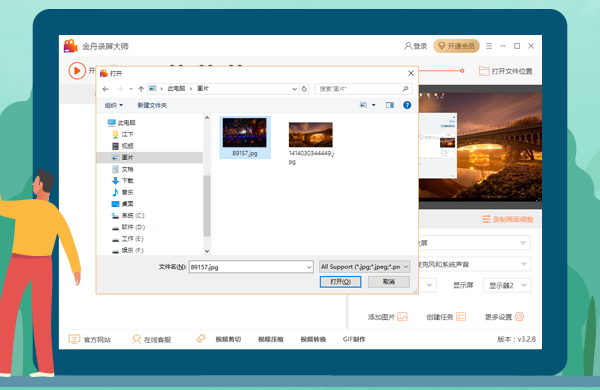Image resolution: width=600 pixels, height=390 pixels.
Task: Expand the address bar path dropdown
Action: pyautogui.click(x=294, y=89)
